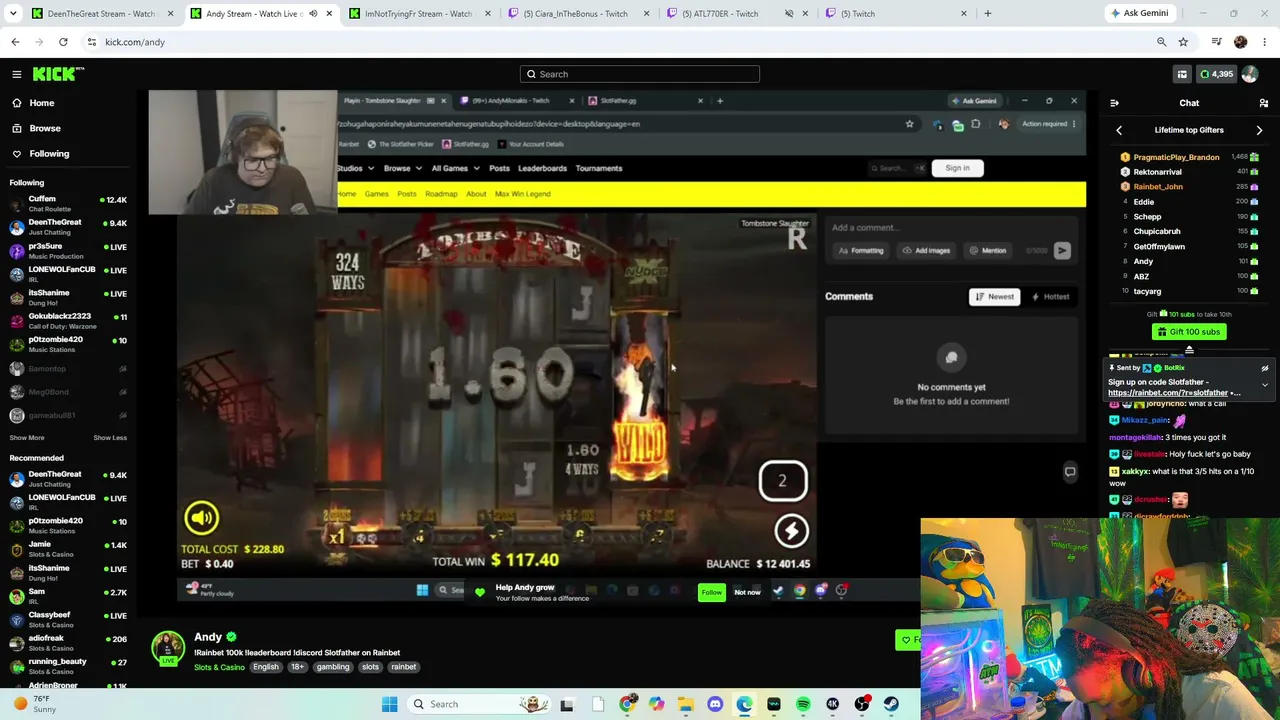Follow Andy with the green Follow button

click(x=711, y=592)
